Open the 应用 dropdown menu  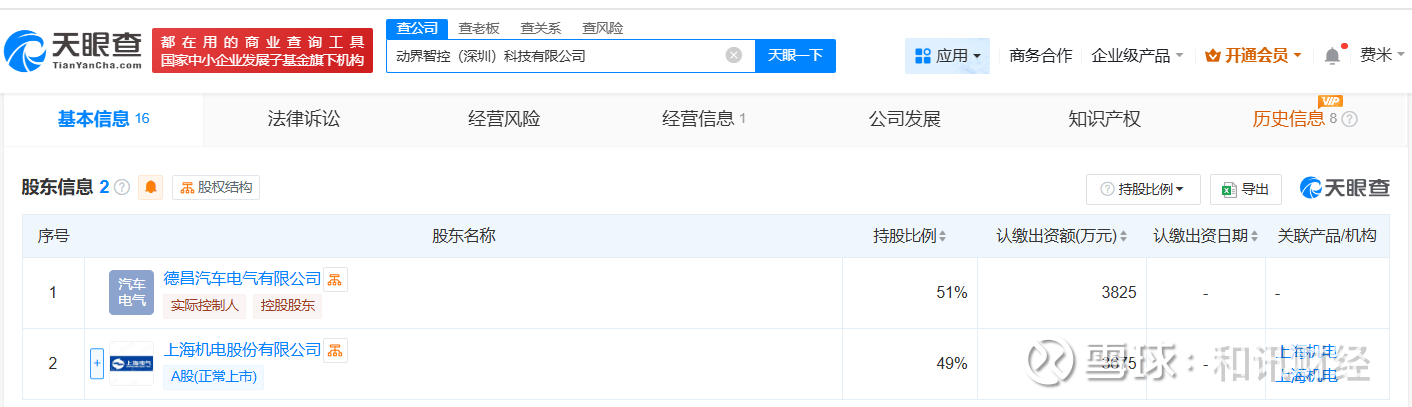[947, 56]
